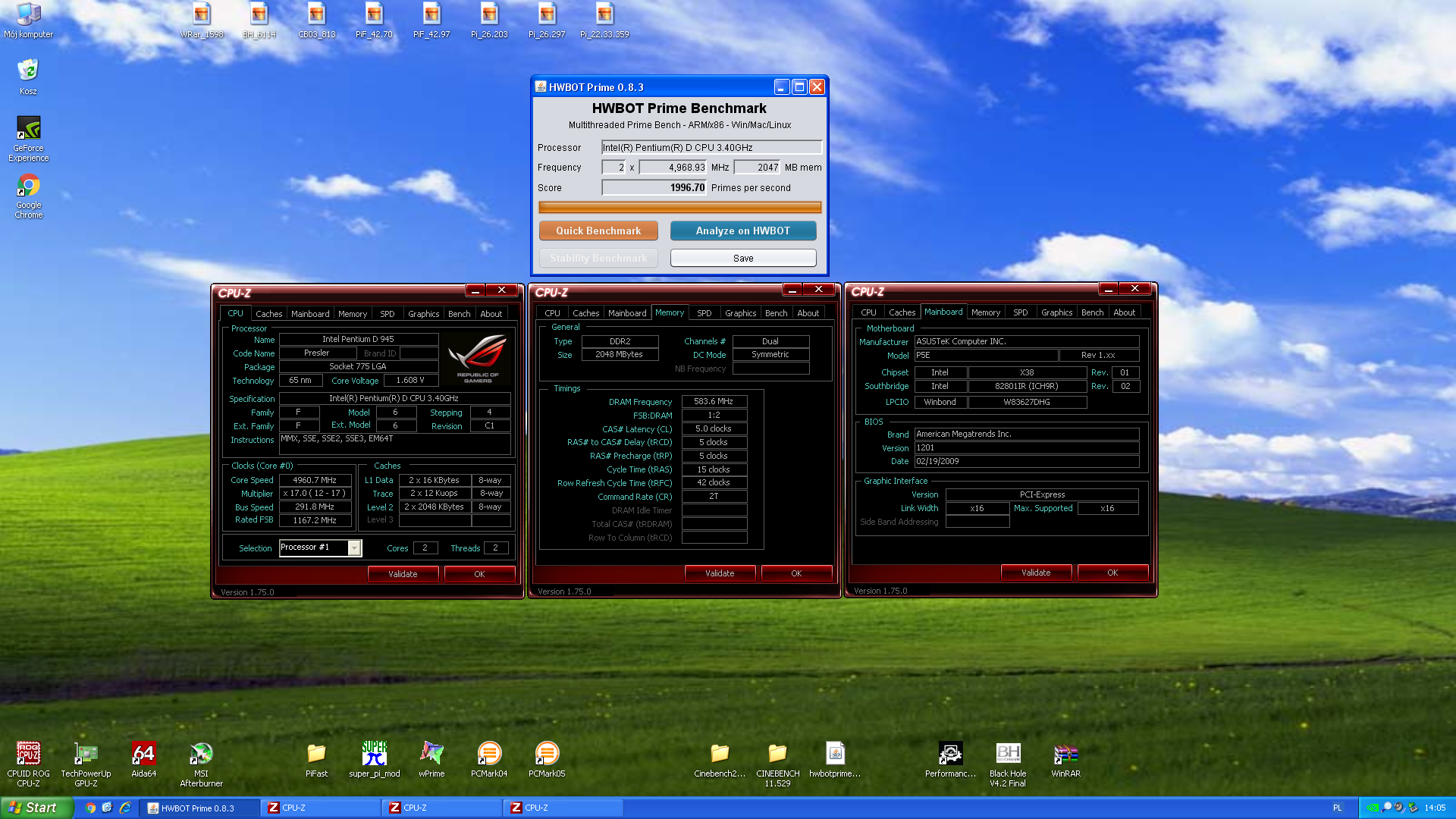
Task: Open the BH_6114 file icon
Action: 259,20
